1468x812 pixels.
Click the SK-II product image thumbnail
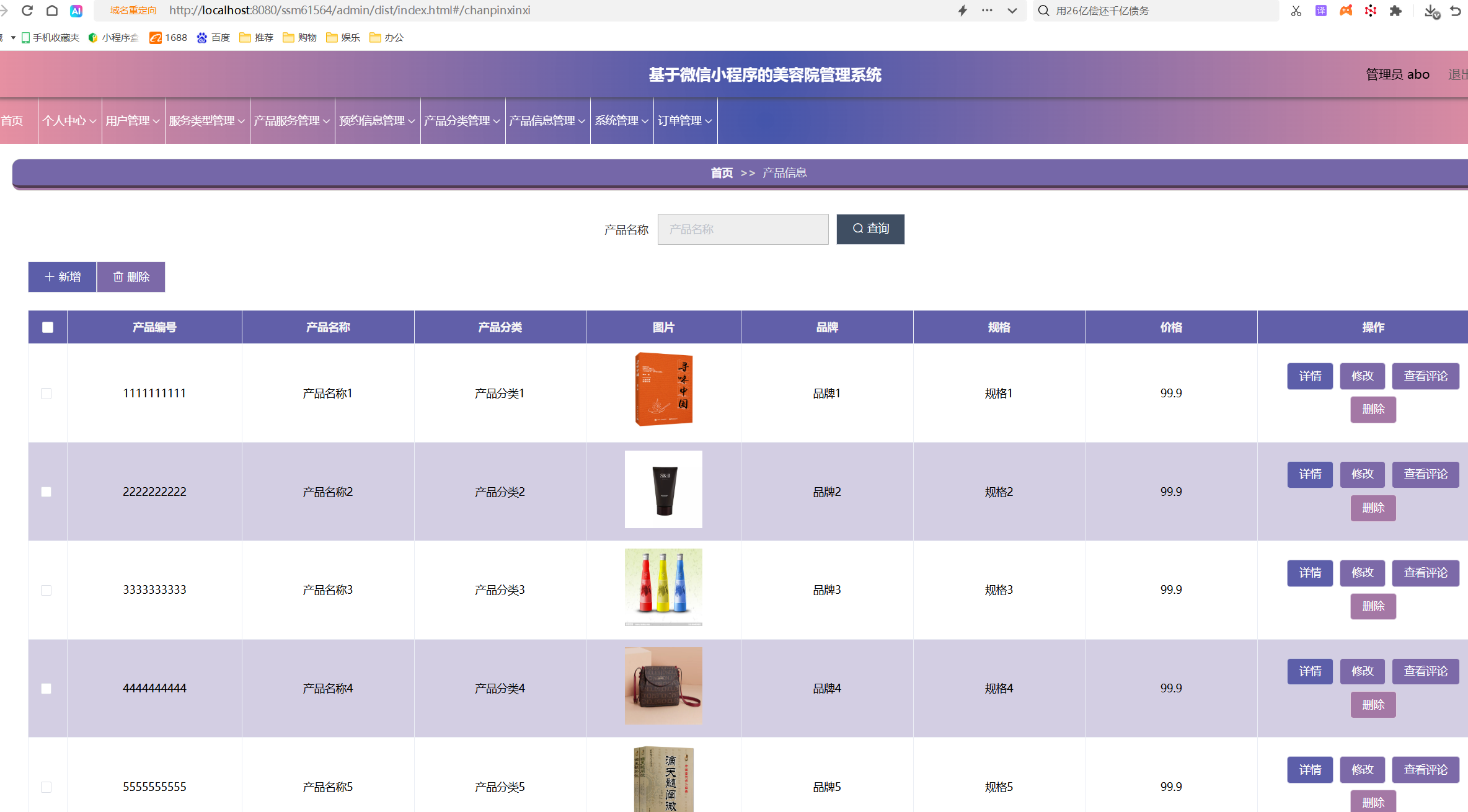663,489
